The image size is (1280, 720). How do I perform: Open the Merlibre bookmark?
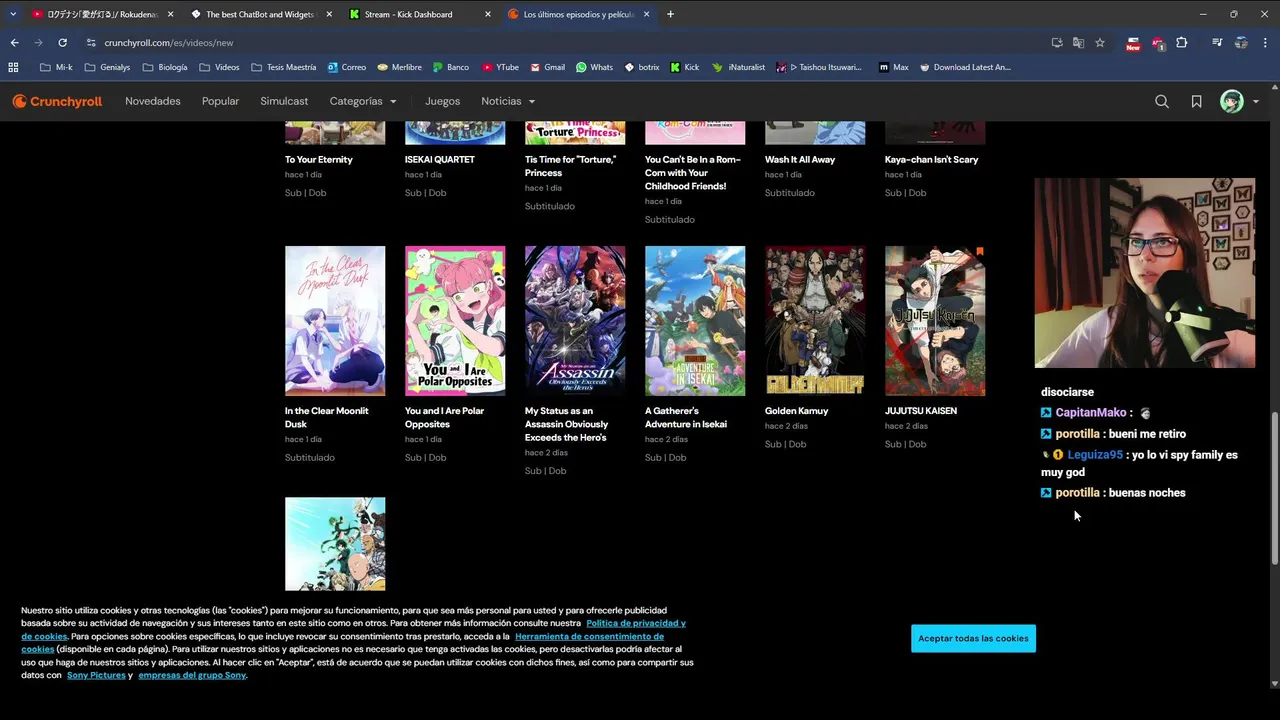[x=400, y=67]
